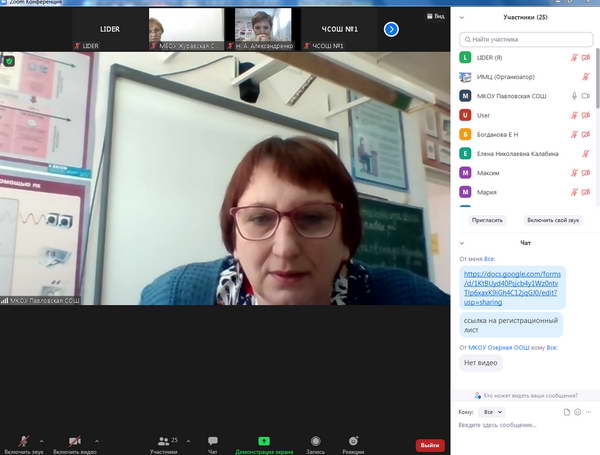Click the ИМЦ organizer avatar image
This screenshot has height=455, width=600.
click(x=465, y=77)
